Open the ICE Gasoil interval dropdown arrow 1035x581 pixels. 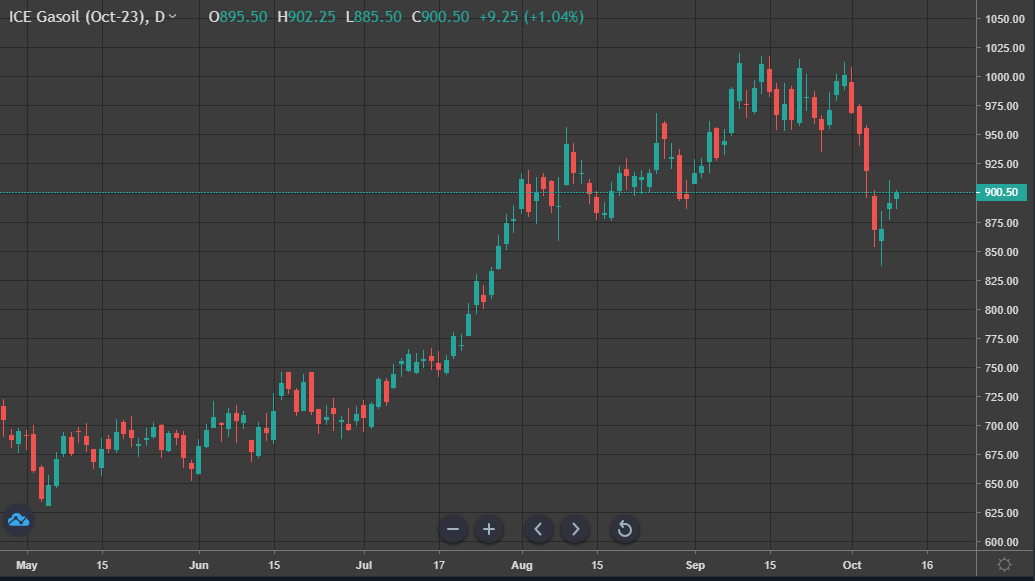point(173,17)
